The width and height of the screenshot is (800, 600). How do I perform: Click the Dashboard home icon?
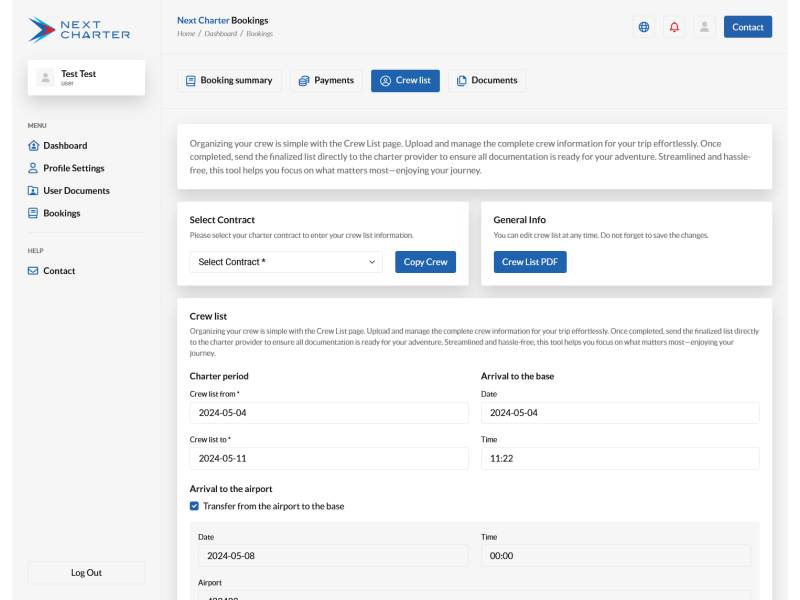coord(33,145)
